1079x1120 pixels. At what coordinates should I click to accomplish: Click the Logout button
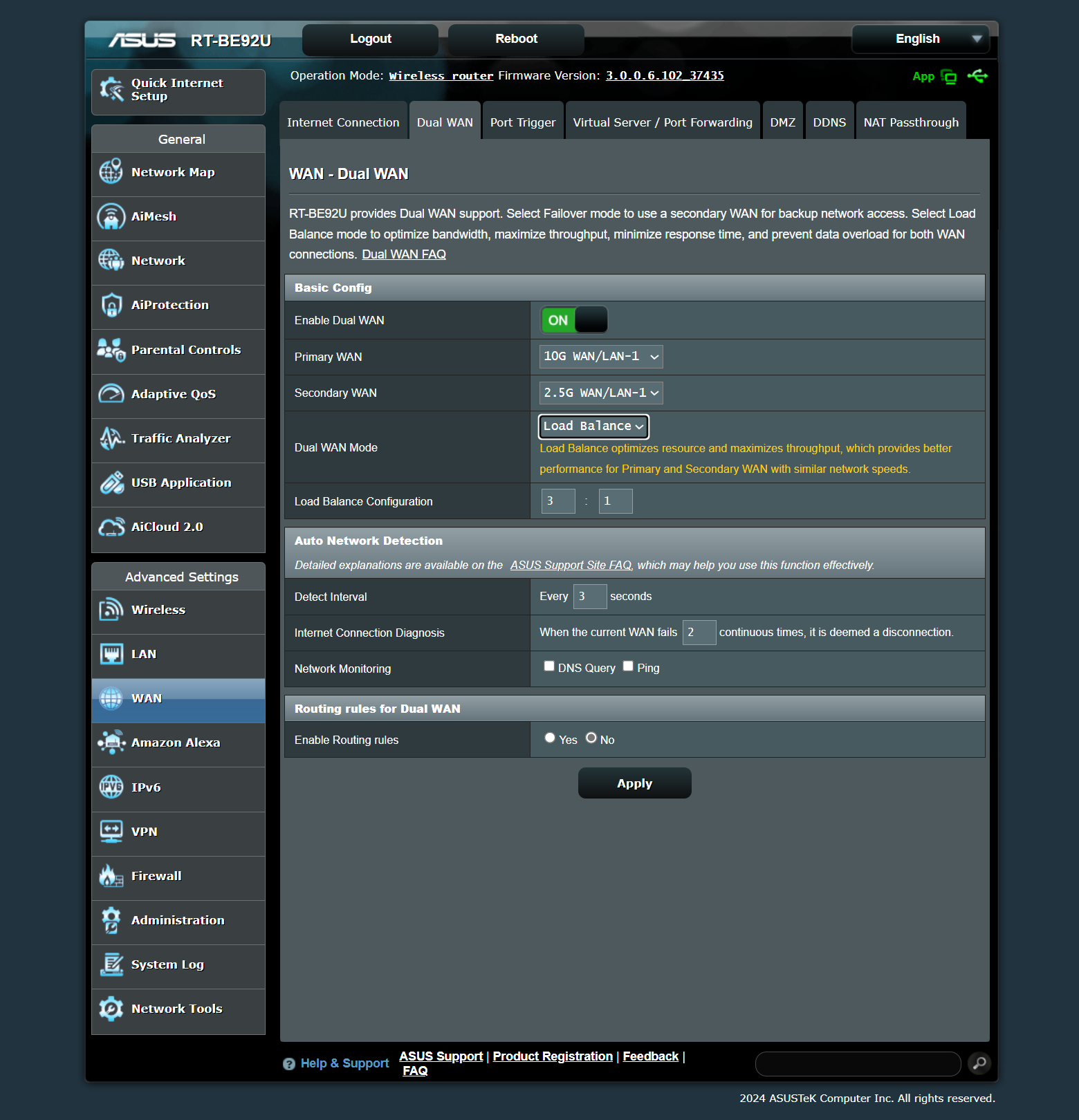click(371, 39)
